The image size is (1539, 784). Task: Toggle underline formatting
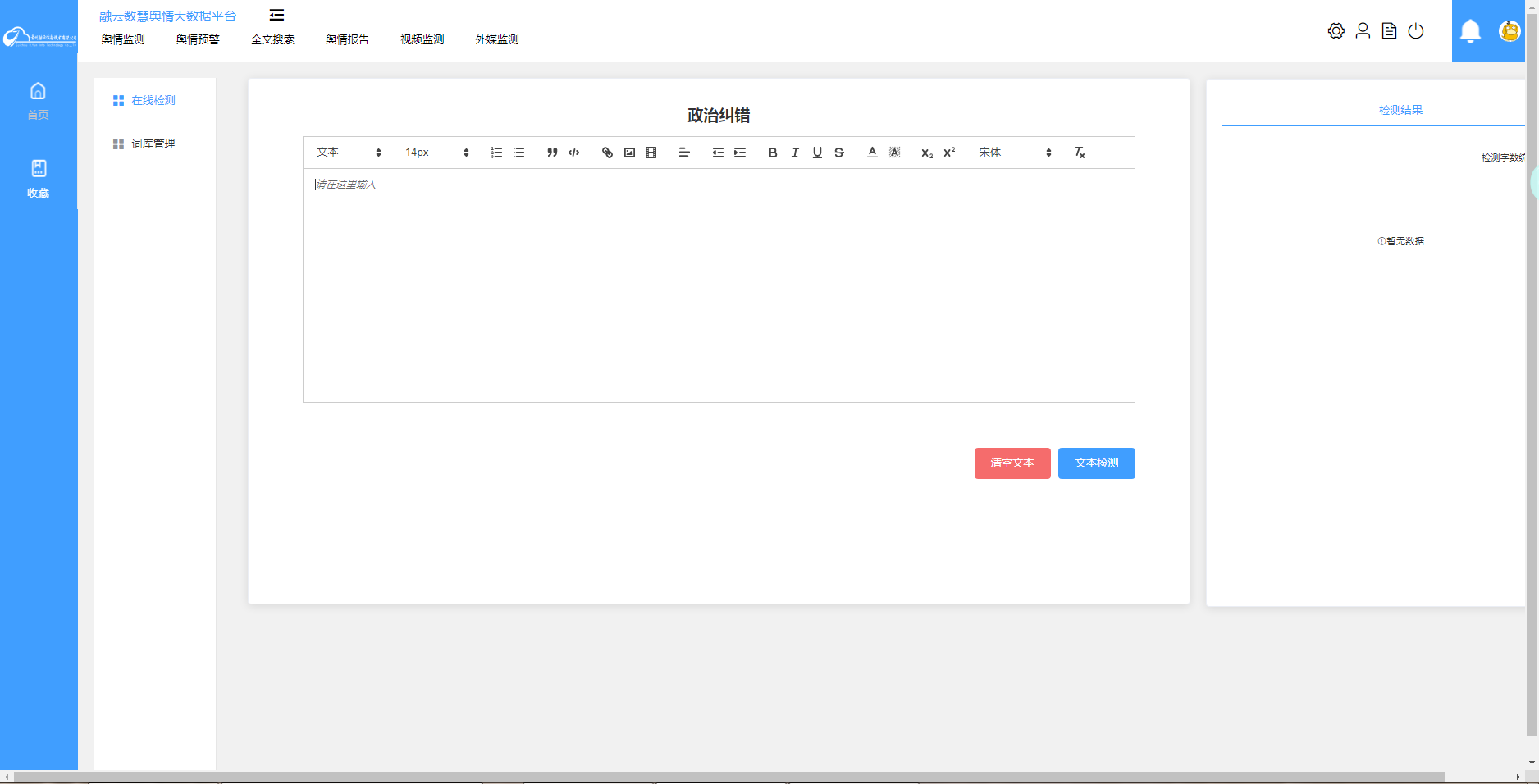816,153
